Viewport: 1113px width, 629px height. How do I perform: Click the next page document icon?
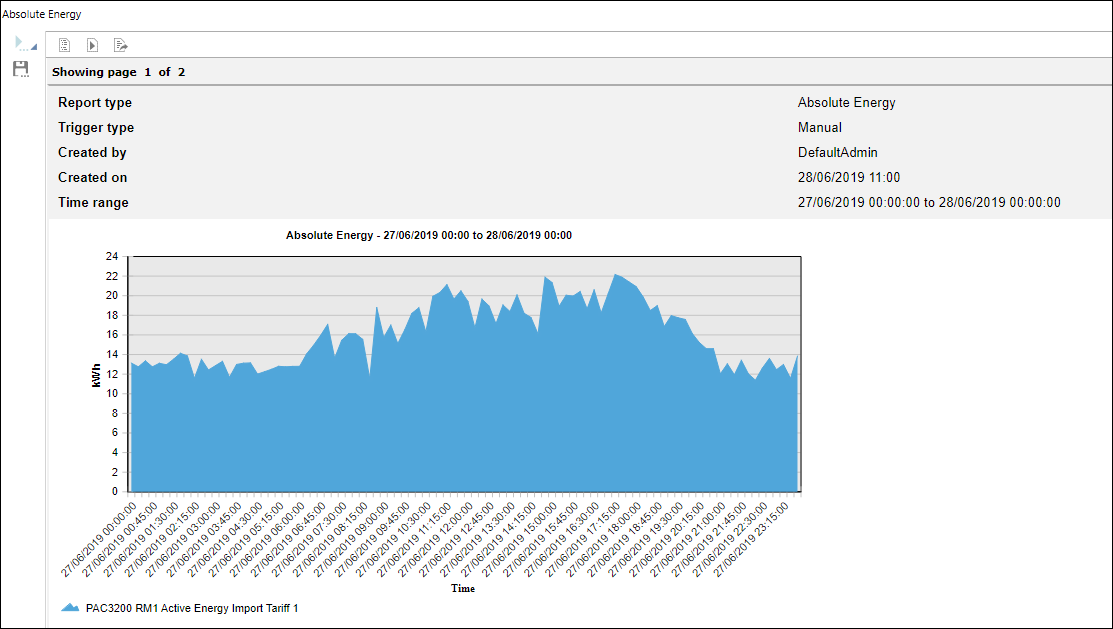pyautogui.click(x=92, y=45)
